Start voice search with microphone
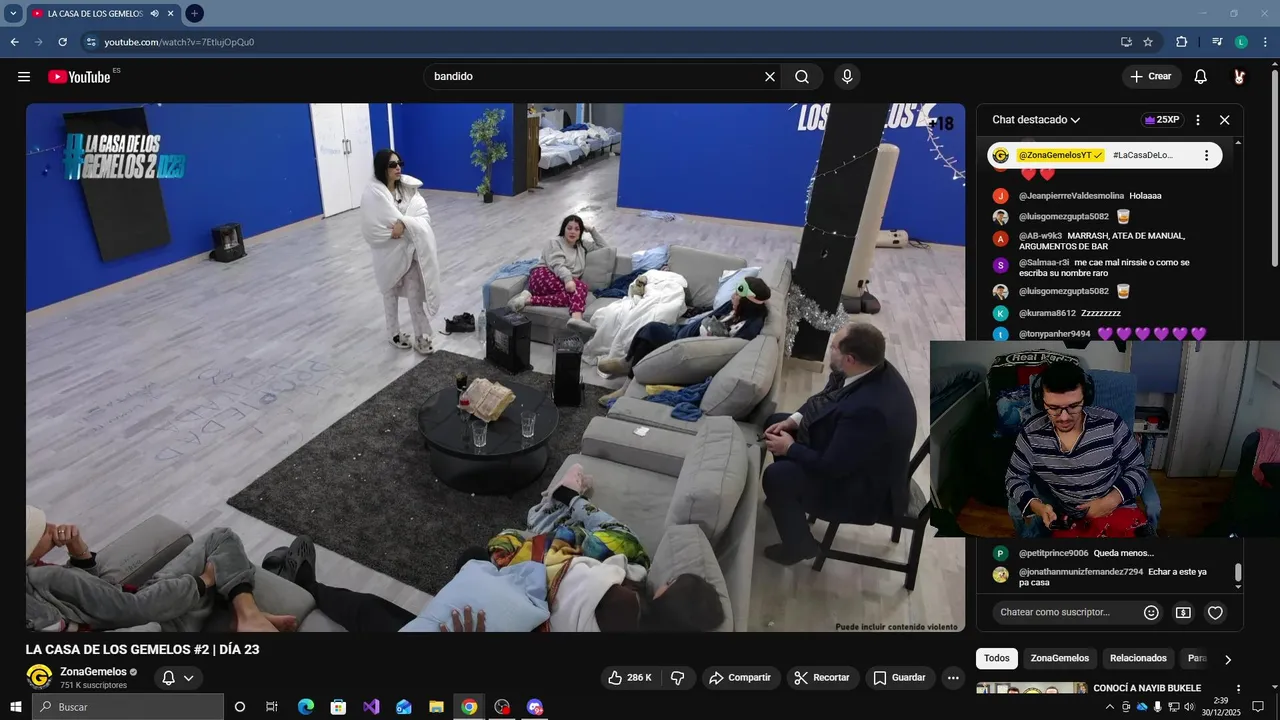The image size is (1280, 720). click(x=847, y=77)
